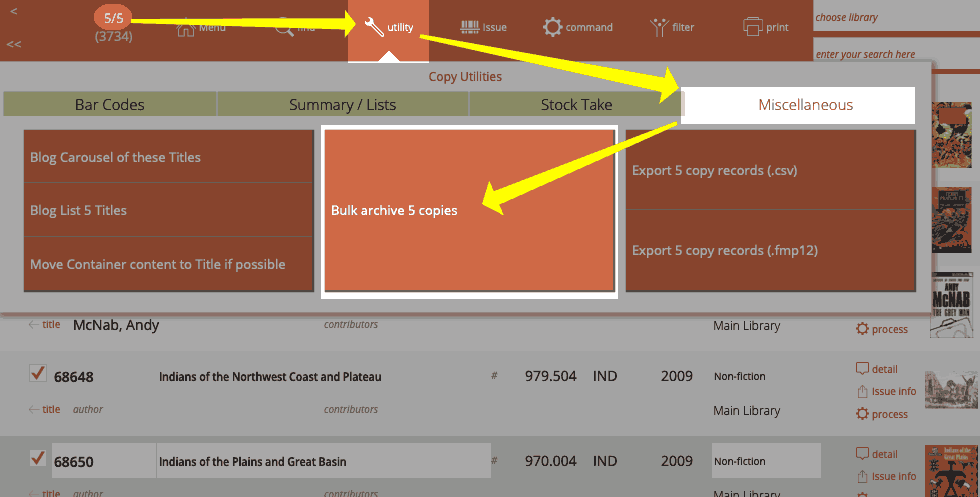This screenshot has height=497, width=980.
Task: Click Blog Carousel of these Titles
Action: (x=169, y=157)
